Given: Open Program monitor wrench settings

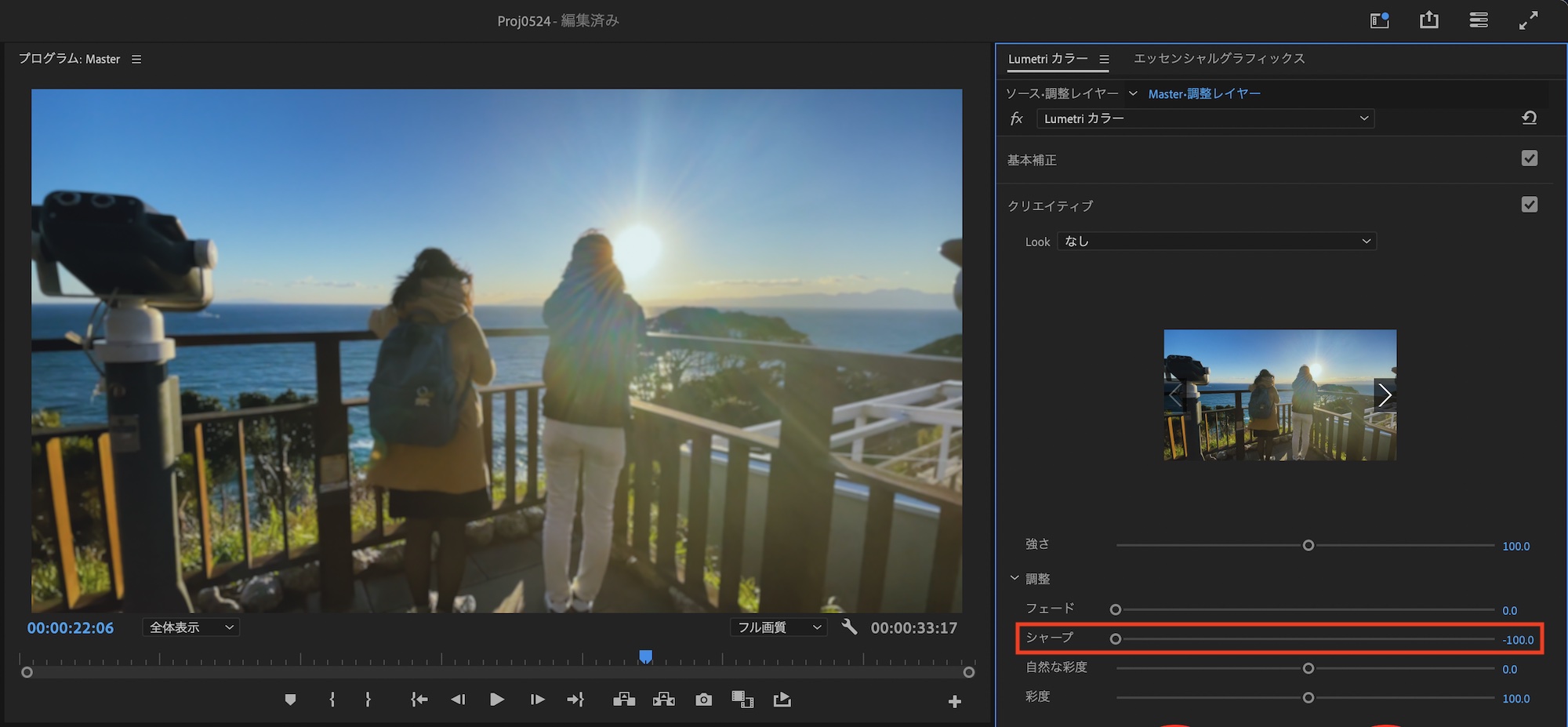Looking at the screenshot, I should 849,627.
